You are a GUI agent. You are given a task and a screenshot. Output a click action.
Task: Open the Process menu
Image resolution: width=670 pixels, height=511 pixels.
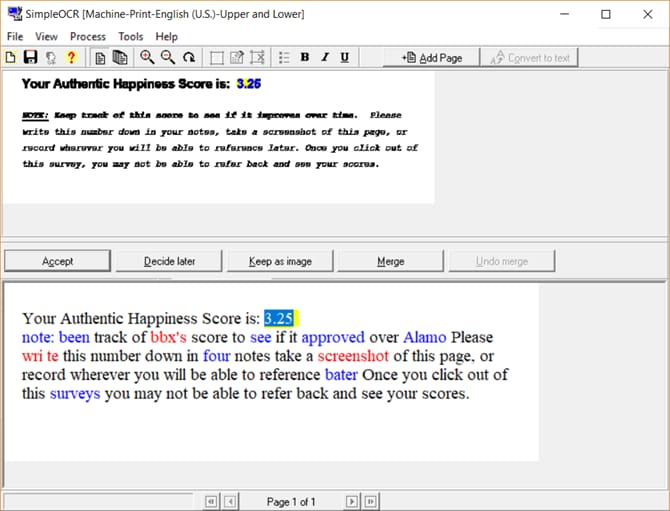point(88,37)
